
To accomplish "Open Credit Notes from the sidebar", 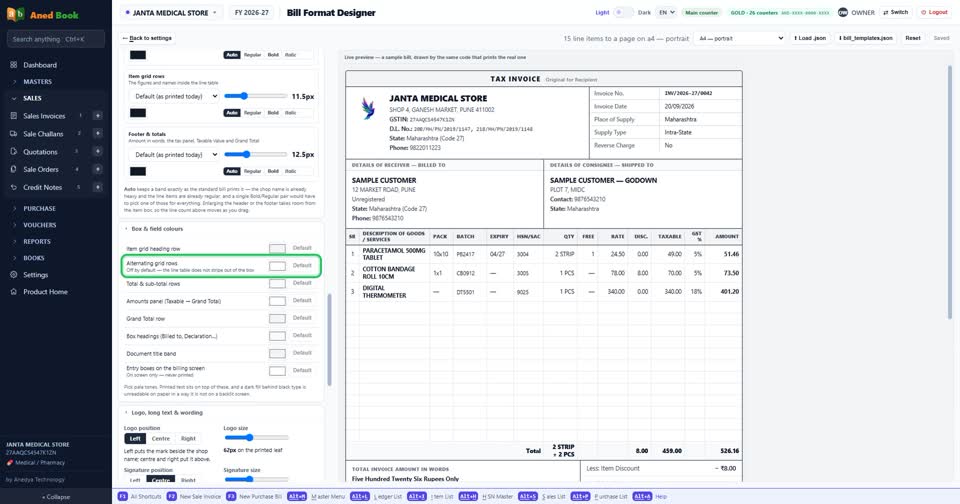I will point(43,187).
